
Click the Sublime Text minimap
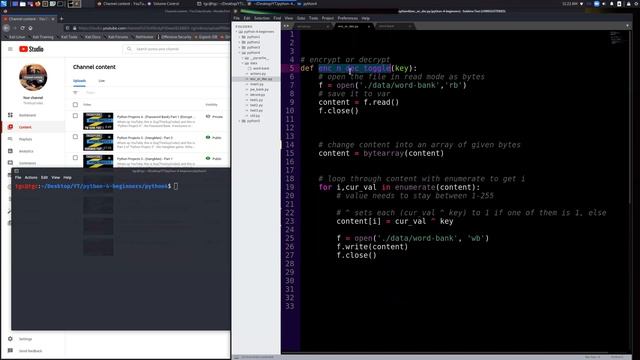pyautogui.click(x=616, y=38)
